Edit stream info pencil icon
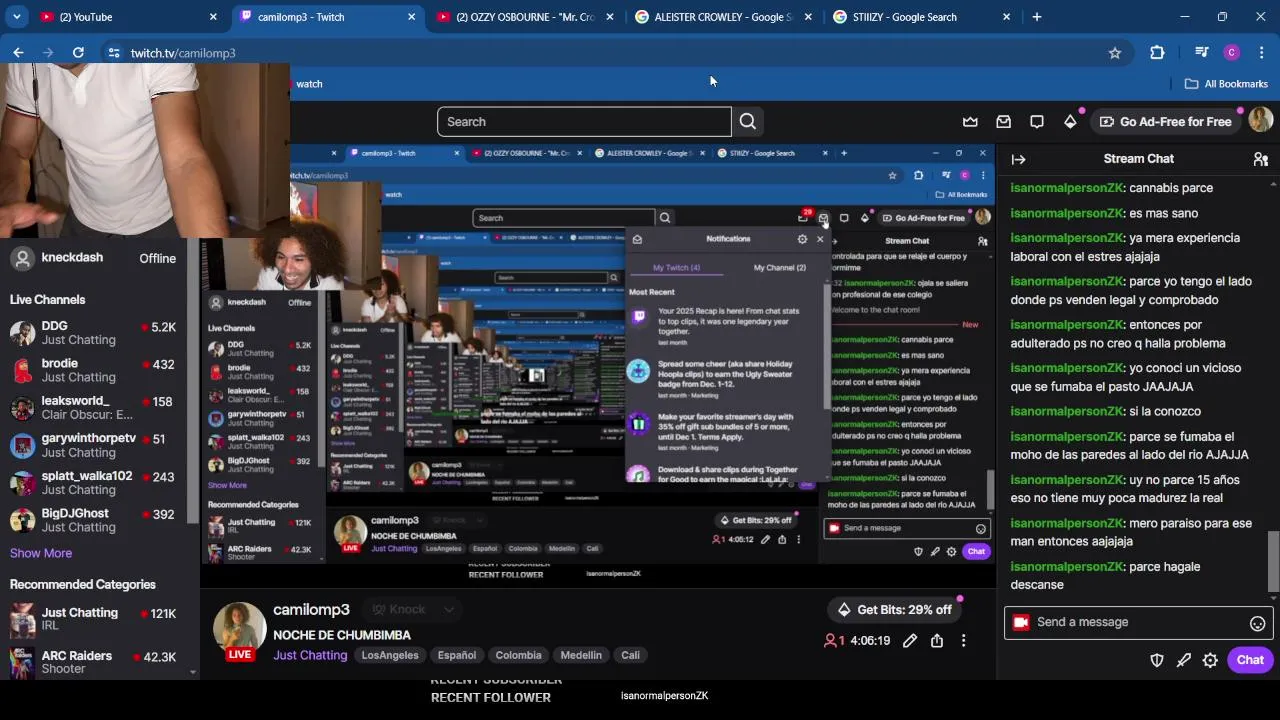 tap(910, 641)
